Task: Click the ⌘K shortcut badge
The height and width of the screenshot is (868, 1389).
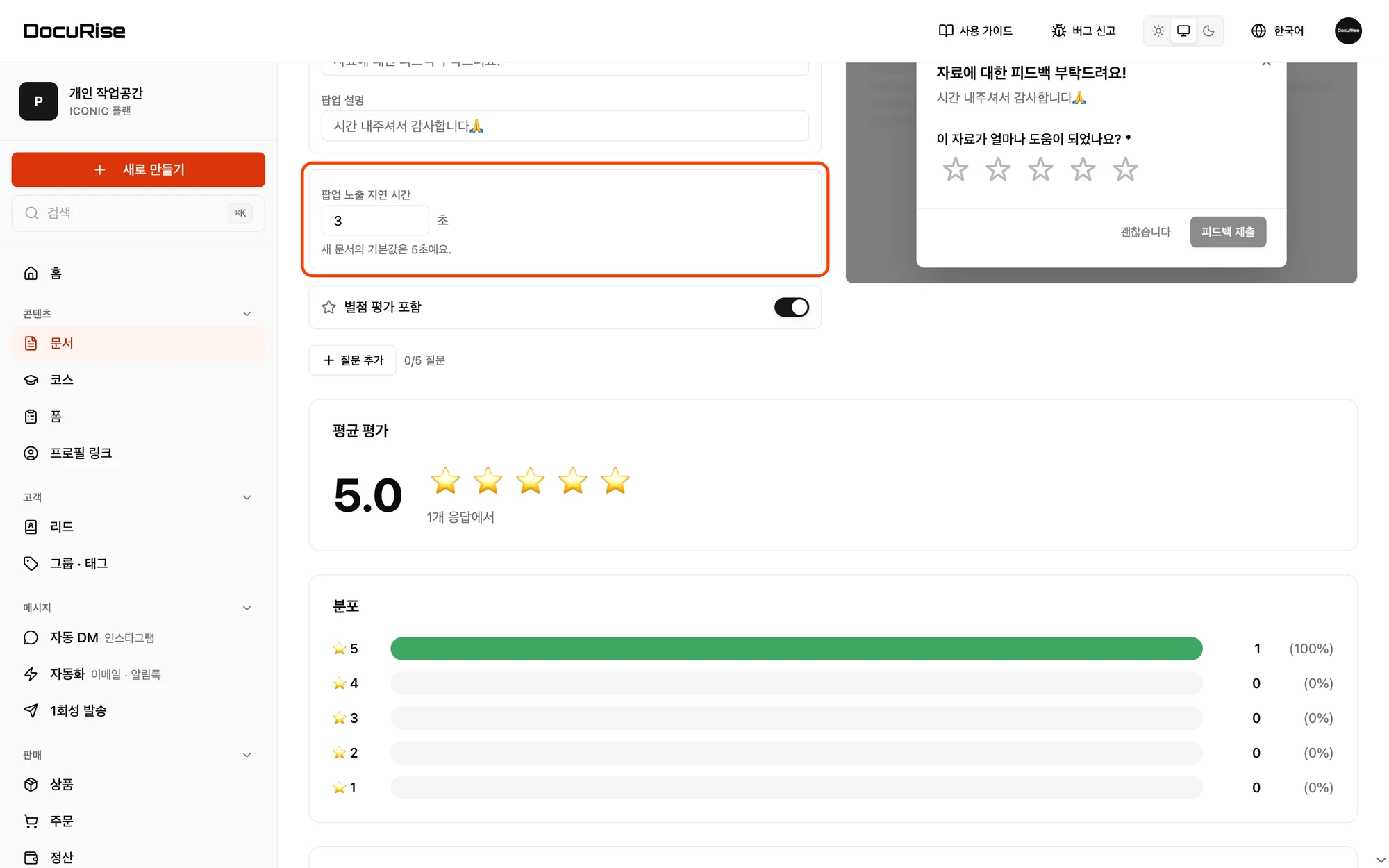Action: point(240,213)
